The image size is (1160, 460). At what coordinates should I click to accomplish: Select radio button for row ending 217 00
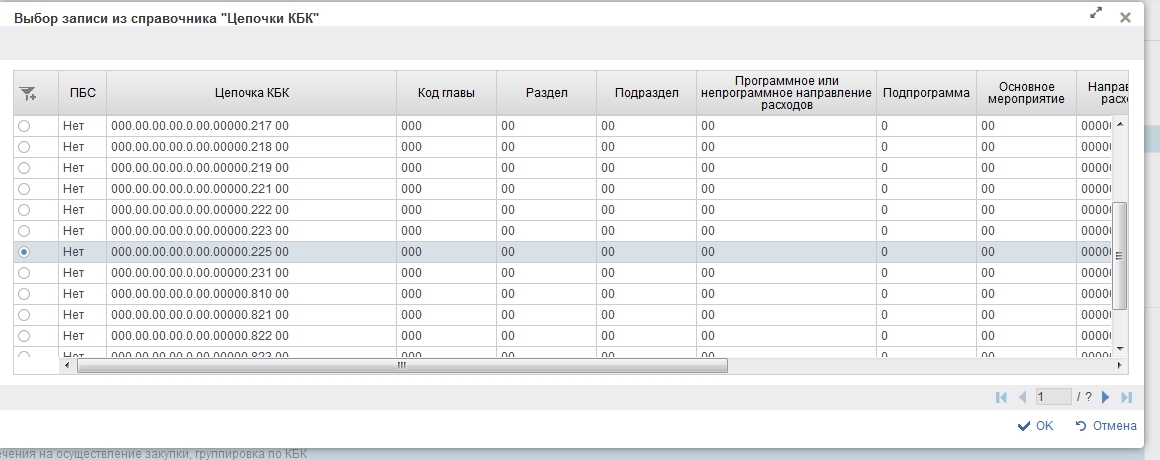coord(25,126)
